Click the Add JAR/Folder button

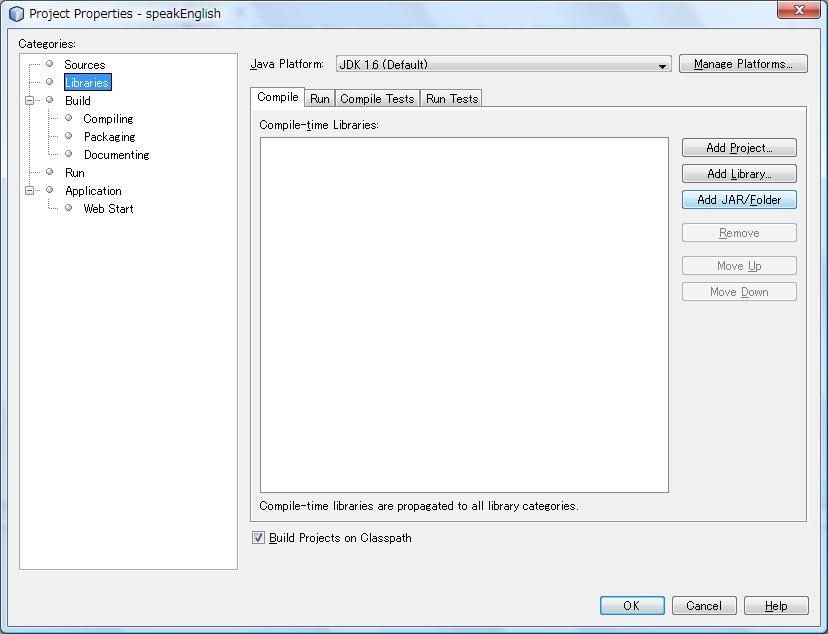(739, 200)
